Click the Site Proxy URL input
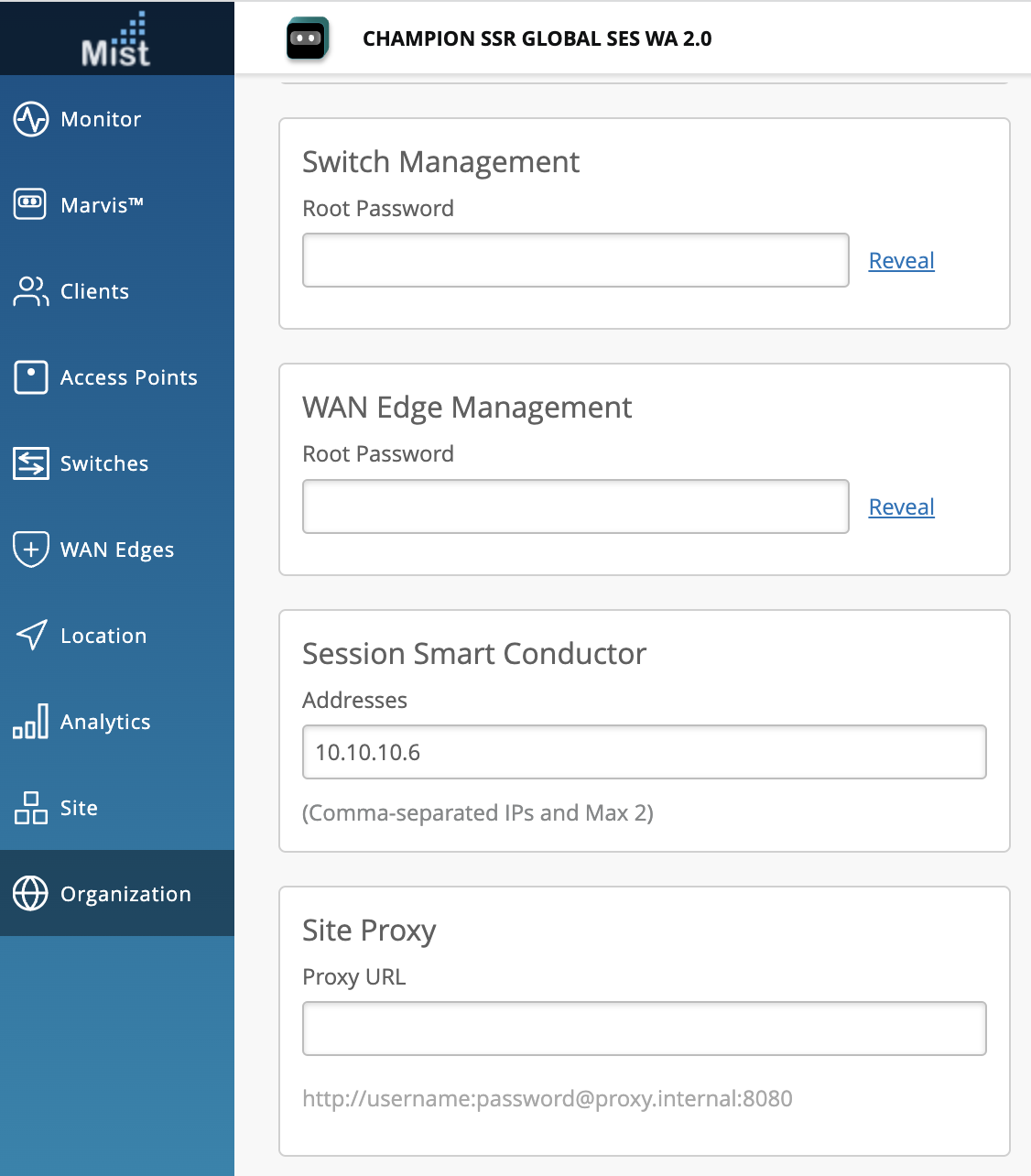Image resolution: width=1031 pixels, height=1176 pixels. [x=644, y=1029]
